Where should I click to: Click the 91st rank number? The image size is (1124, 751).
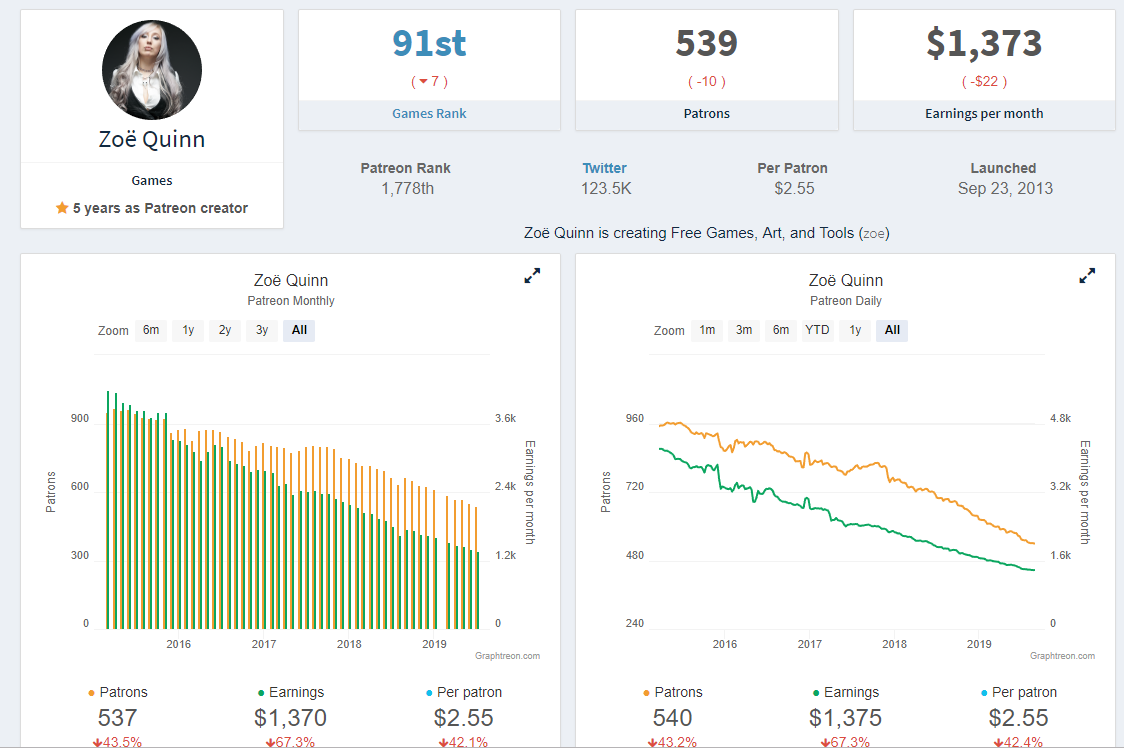pos(429,43)
